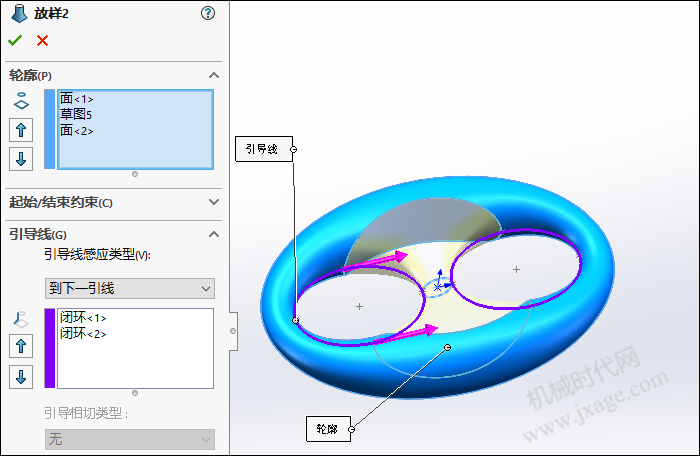Screen dimensions: 700x456
Task: Click the panel collapse handle on the divider
Action: click(233, 331)
